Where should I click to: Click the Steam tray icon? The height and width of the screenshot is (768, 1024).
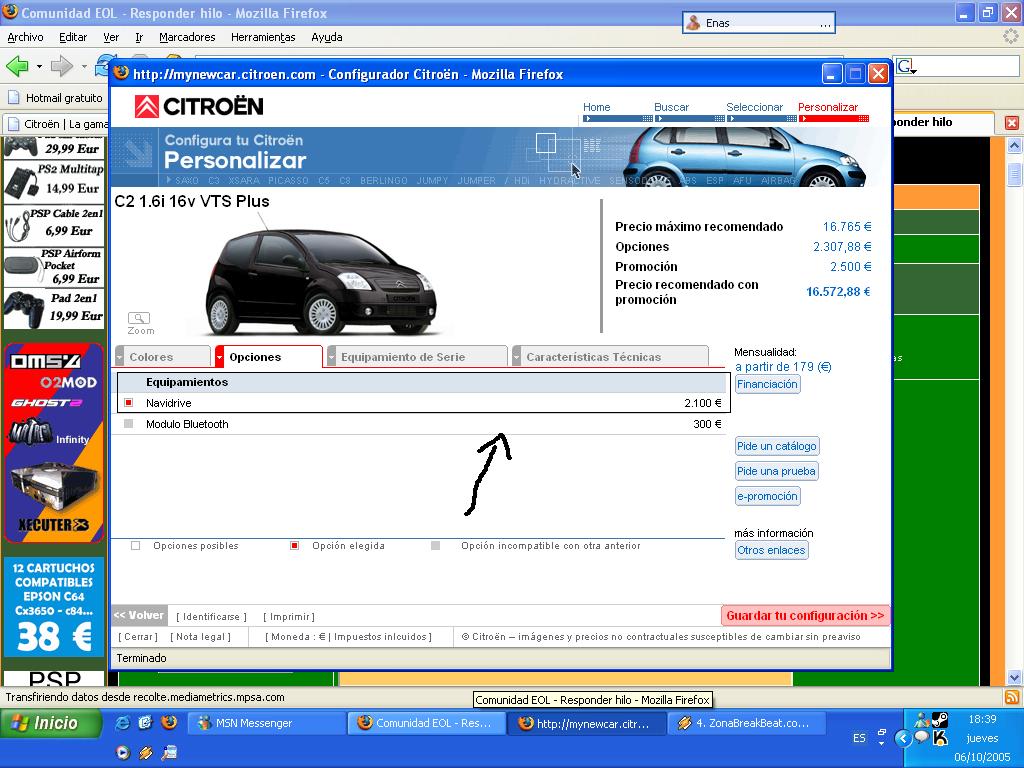(x=940, y=720)
